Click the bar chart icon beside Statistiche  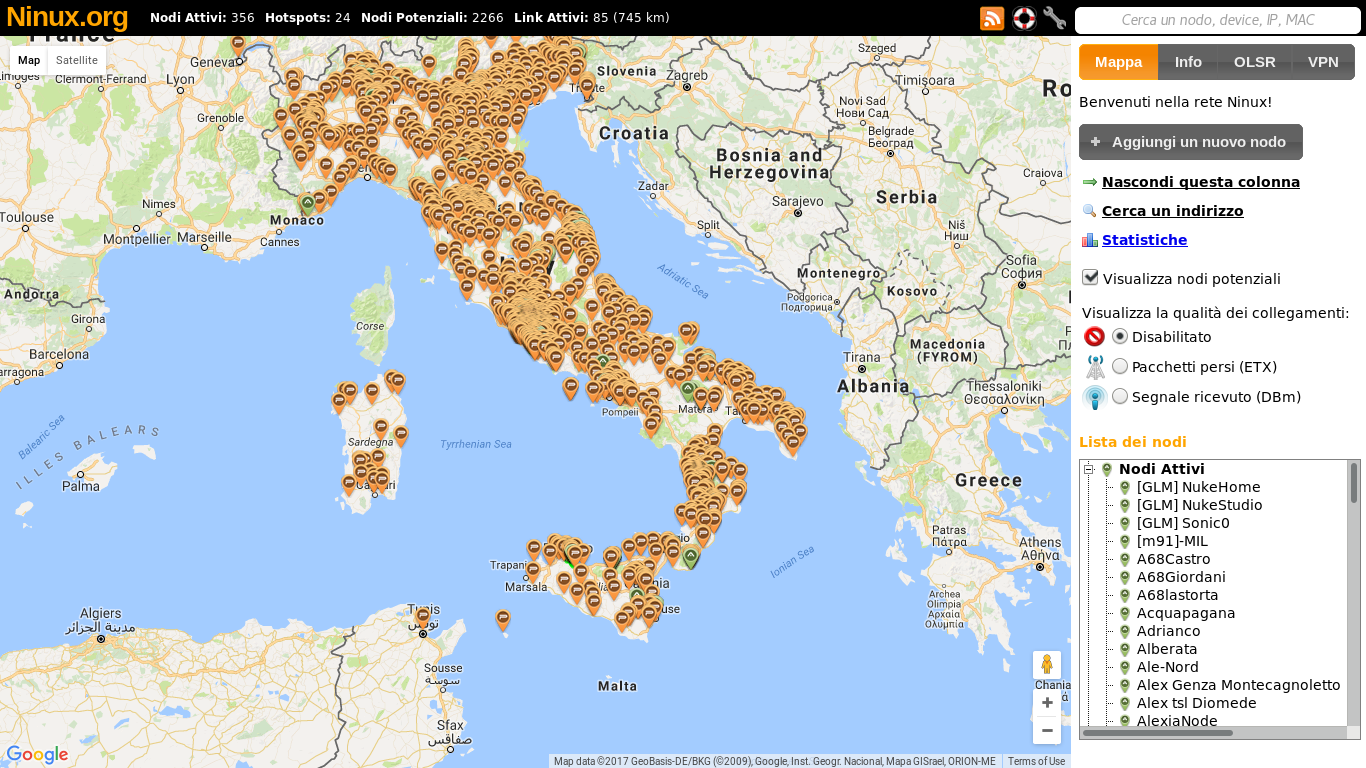point(1090,240)
